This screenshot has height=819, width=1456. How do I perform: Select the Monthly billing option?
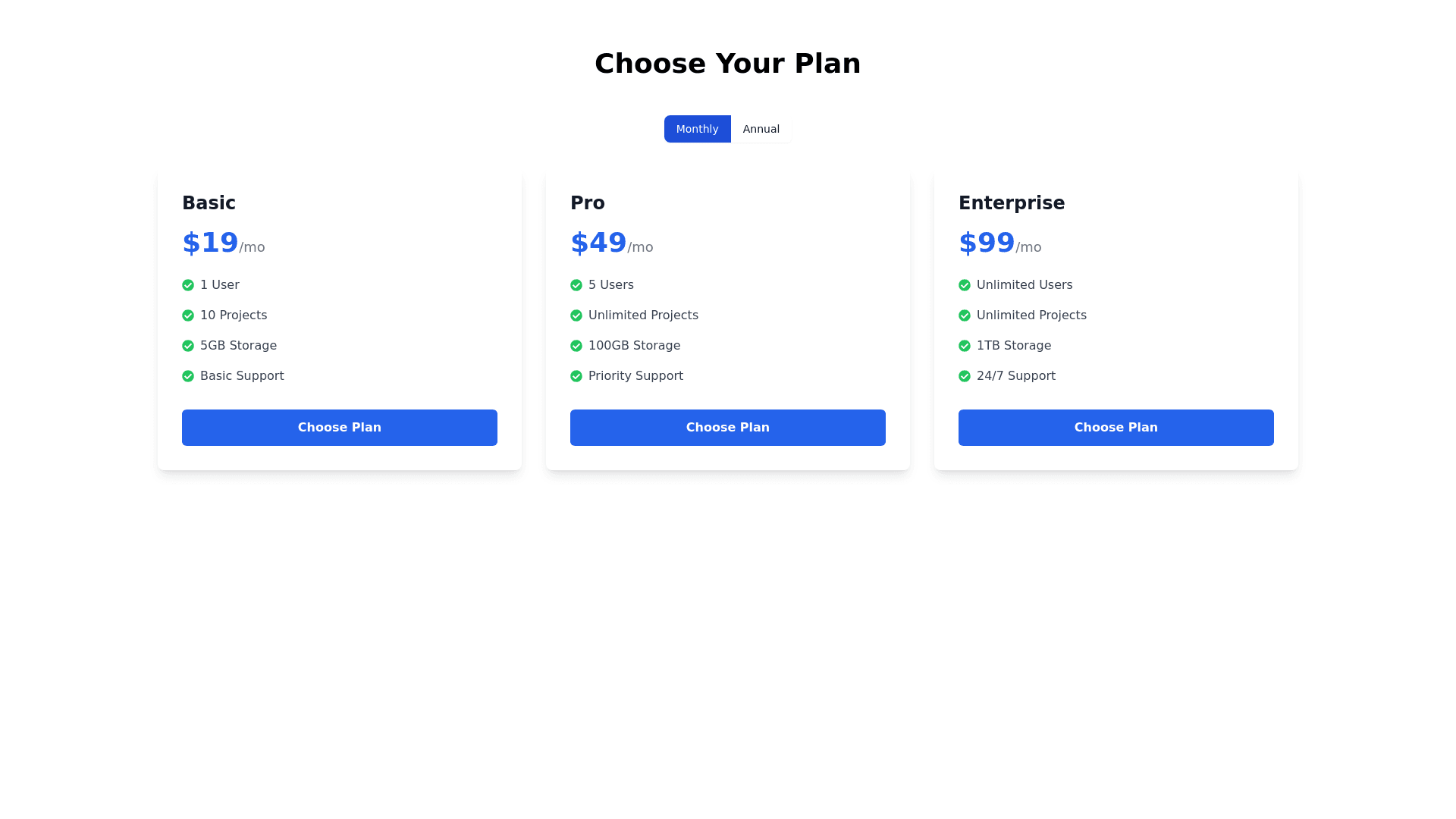click(x=697, y=129)
